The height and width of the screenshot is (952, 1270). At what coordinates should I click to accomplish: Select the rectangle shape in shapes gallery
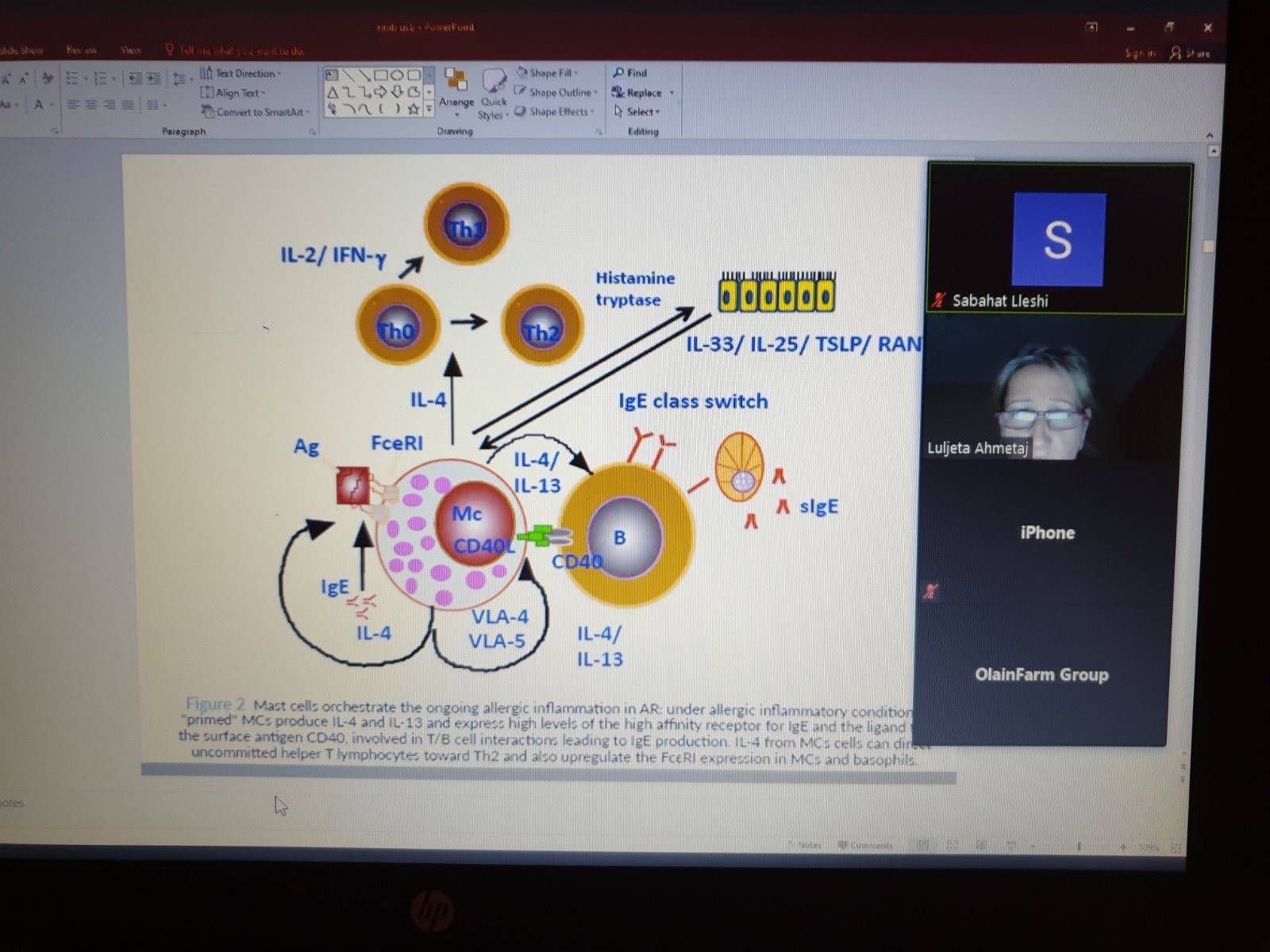coord(381,75)
